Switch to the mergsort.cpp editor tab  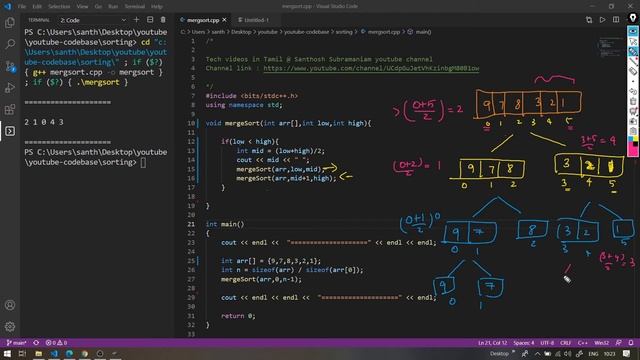pyautogui.click(x=203, y=20)
